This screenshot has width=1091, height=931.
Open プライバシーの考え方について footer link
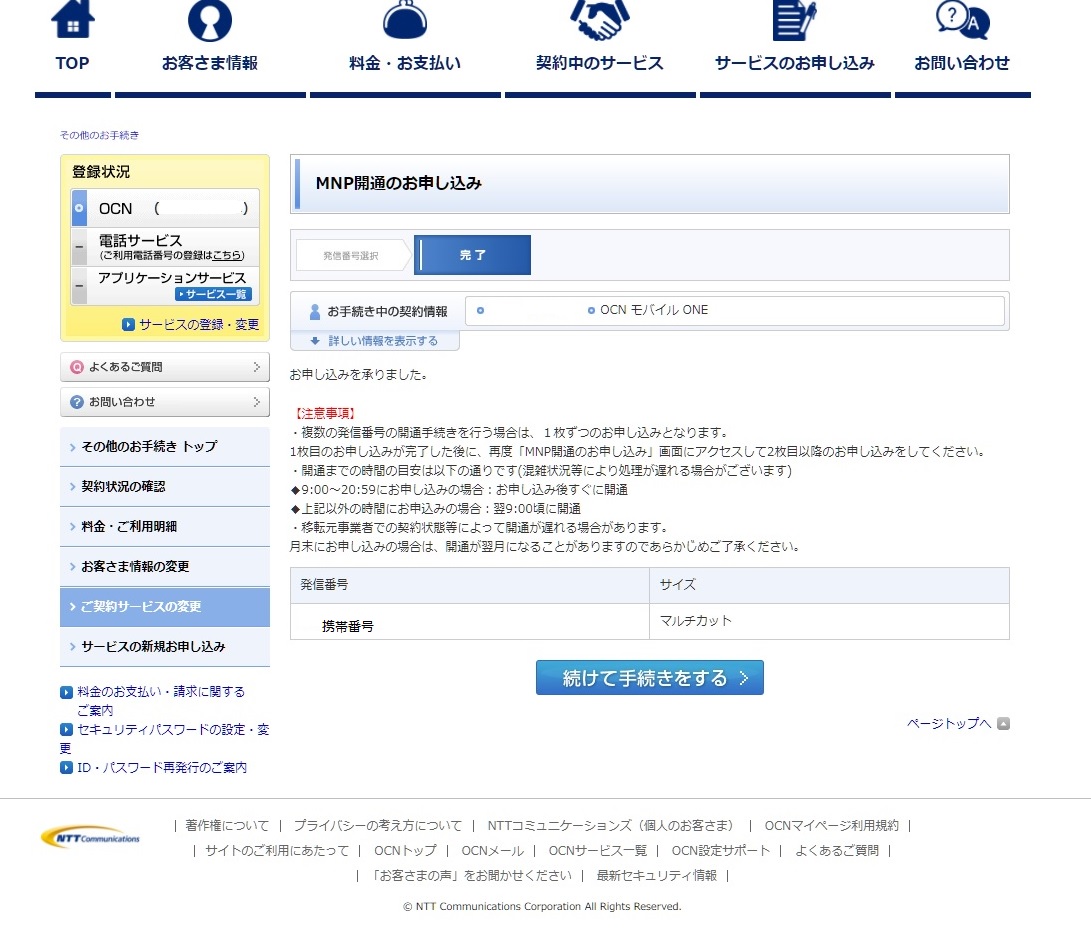click(x=377, y=826)
